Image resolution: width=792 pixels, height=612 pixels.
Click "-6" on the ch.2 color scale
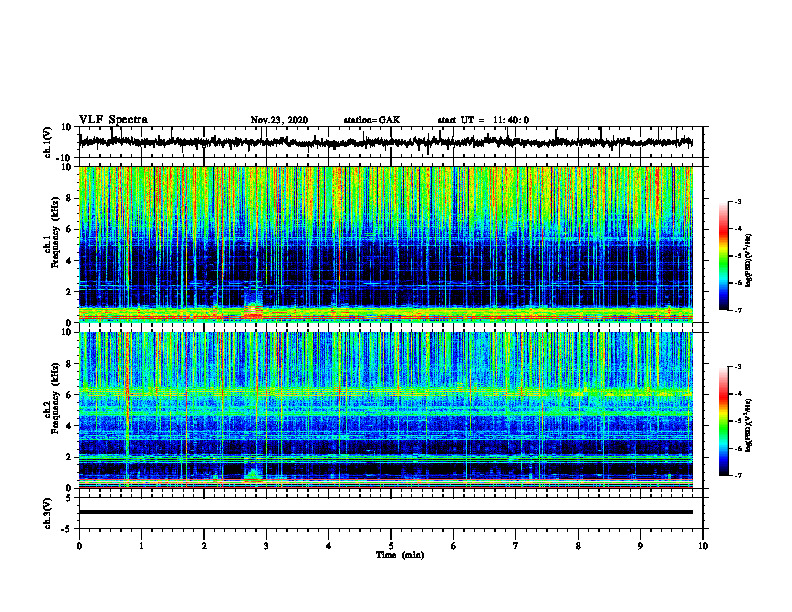(737, 448)
